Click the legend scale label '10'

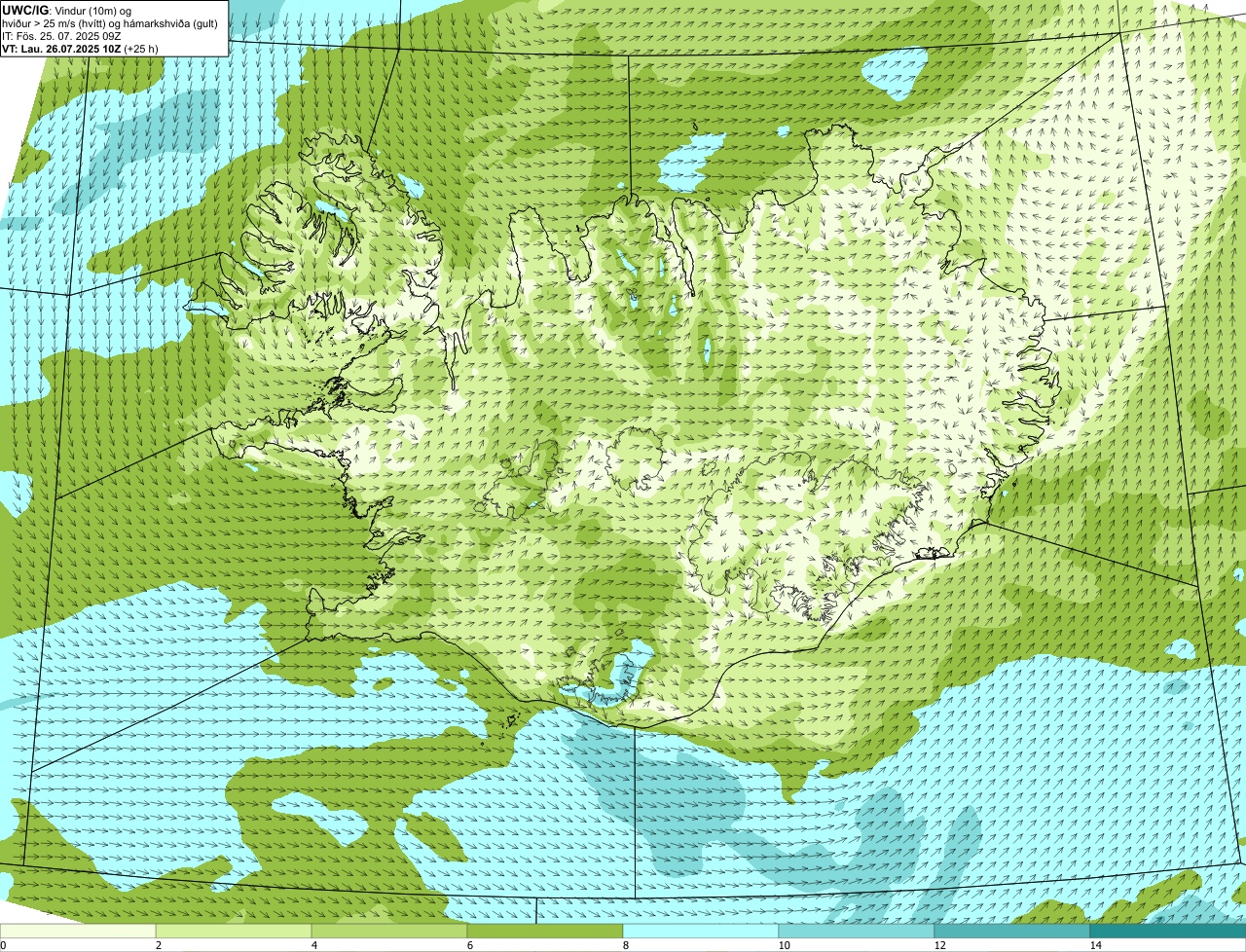784,945
